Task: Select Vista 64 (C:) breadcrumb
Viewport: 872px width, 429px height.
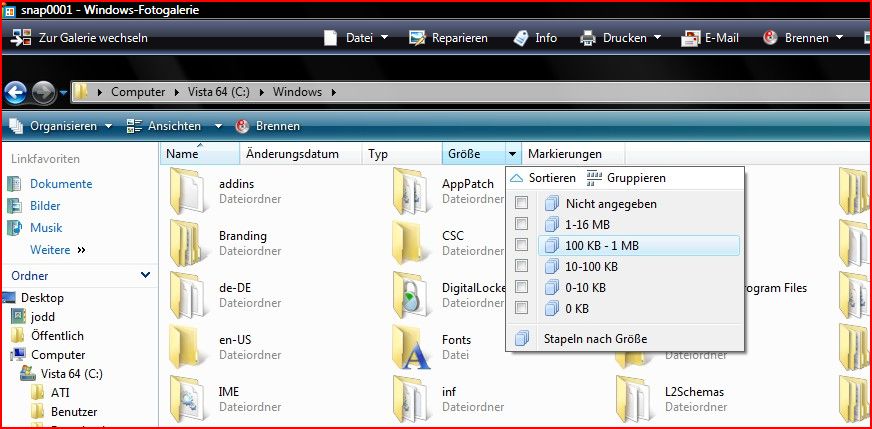Action: click(x=217, y=92)
